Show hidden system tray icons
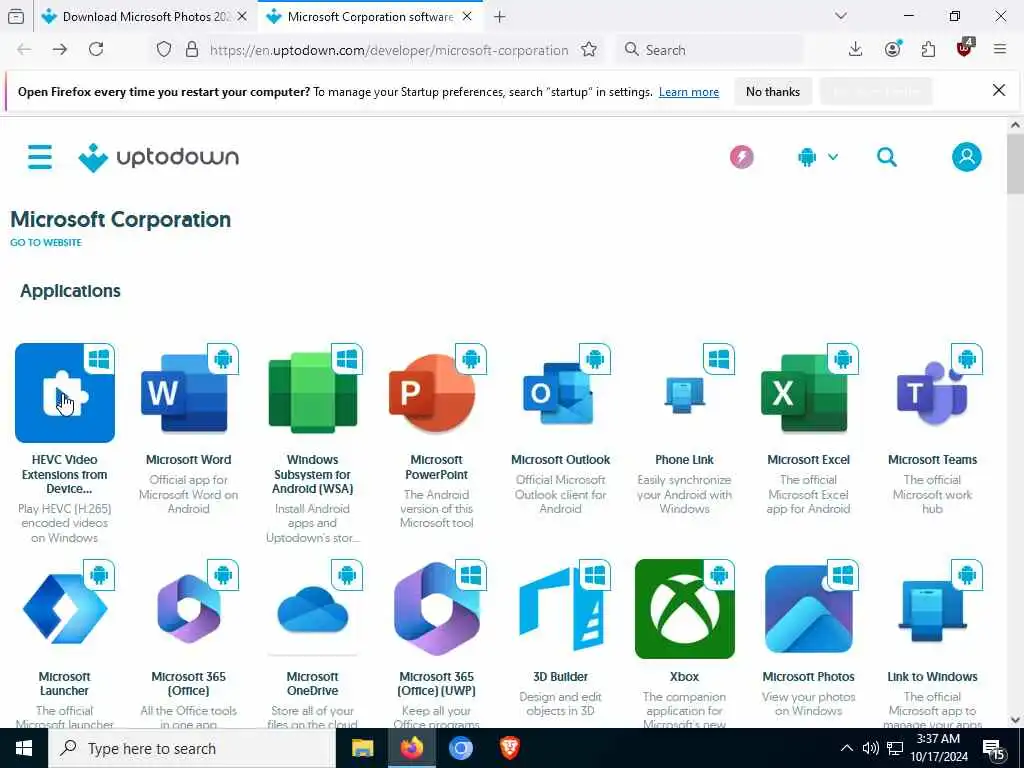 846,748
